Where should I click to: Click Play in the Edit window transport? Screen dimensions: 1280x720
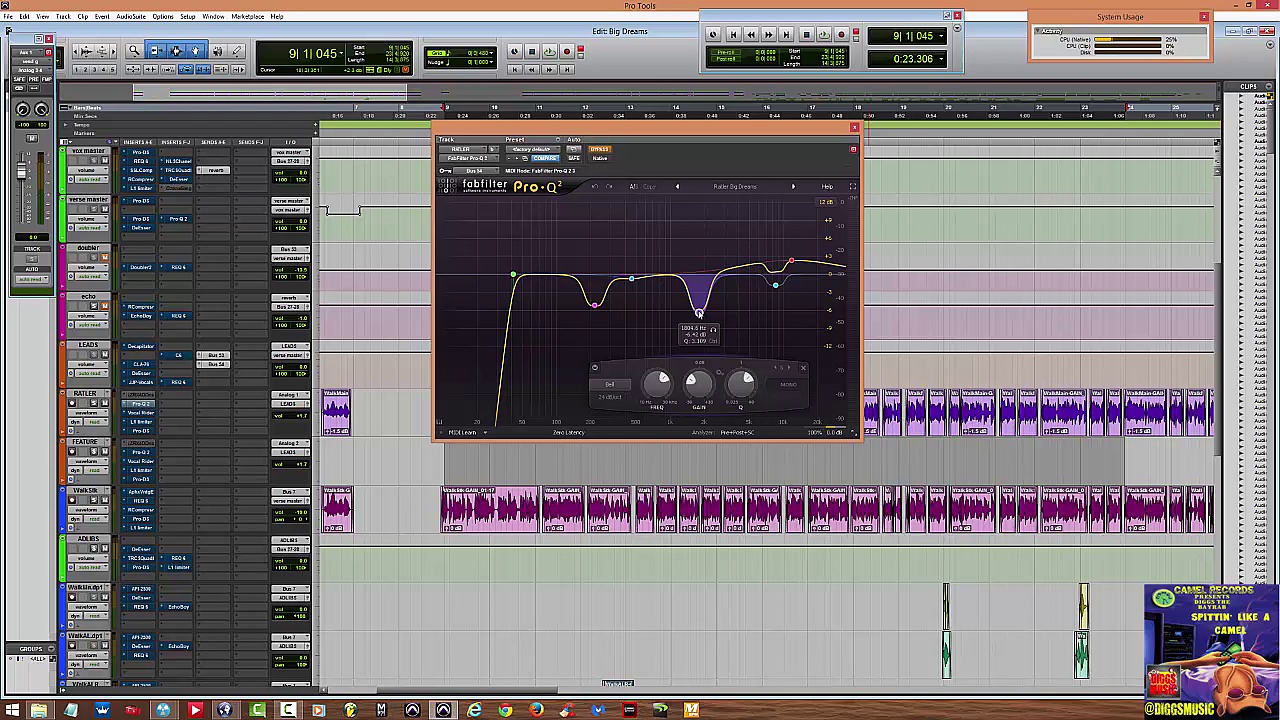[549, 51]
